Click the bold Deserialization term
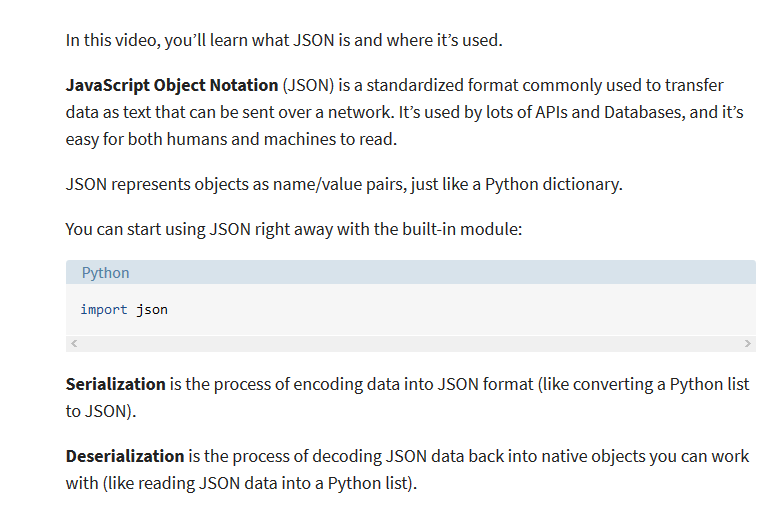Image resolution: width=783 pixels, height=522 pixels. pyautogui.click(x=125, y=456)
